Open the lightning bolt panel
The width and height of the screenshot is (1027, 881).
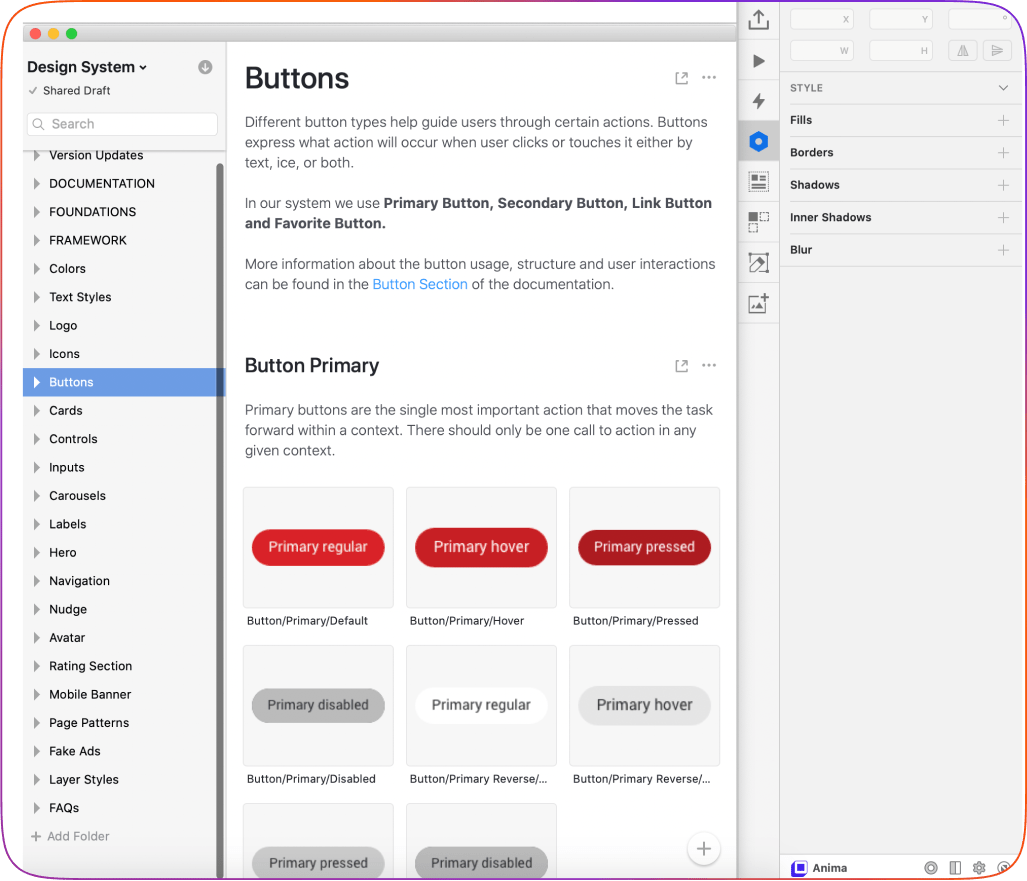tap(758, 101)
